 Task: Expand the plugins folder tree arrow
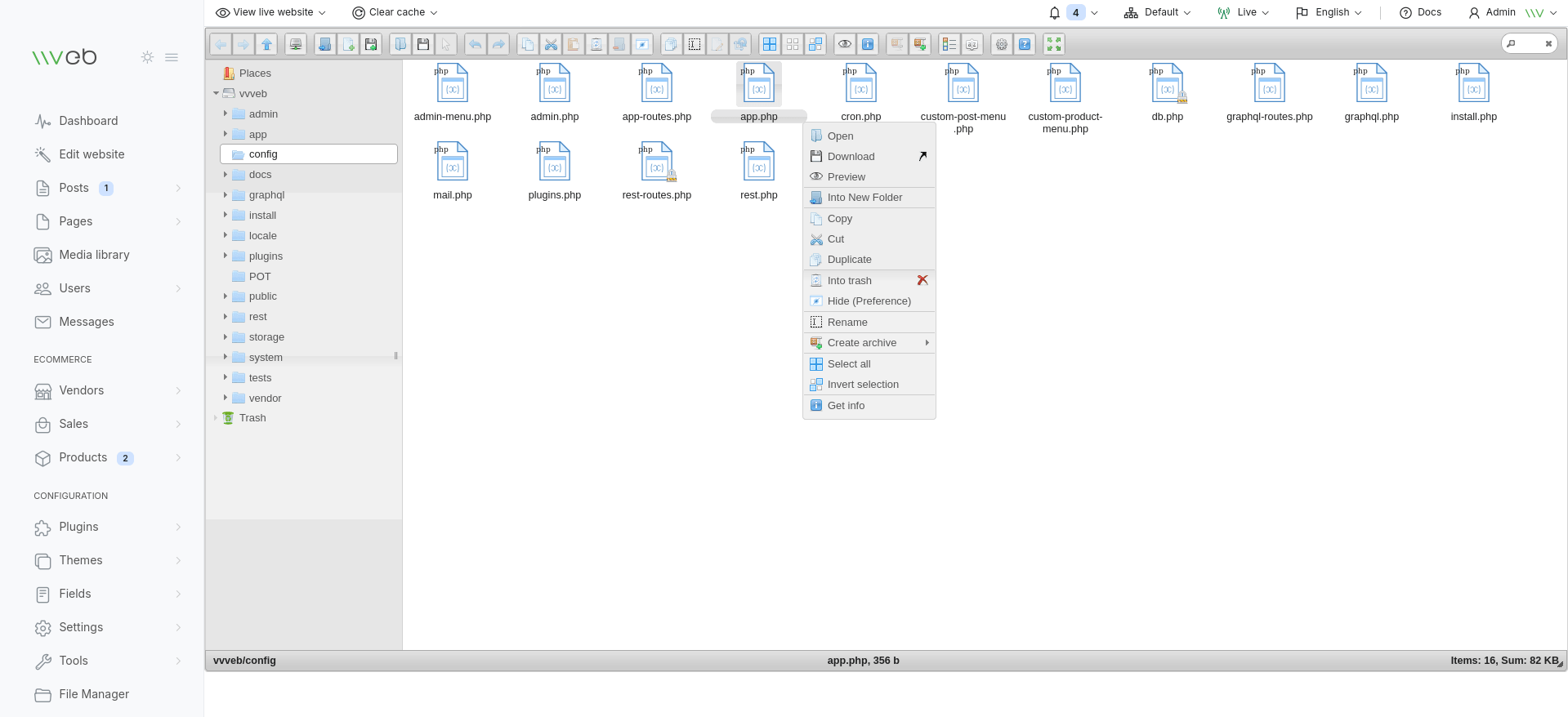coord(226,256)
